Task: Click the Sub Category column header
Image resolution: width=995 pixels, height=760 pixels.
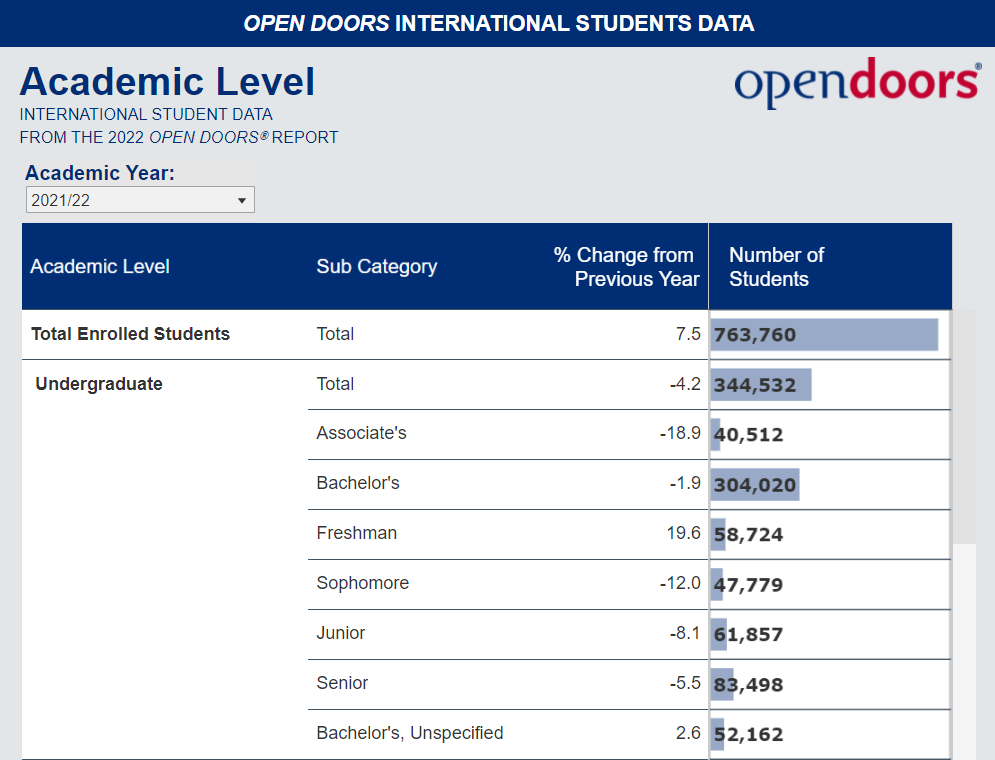Action: [377, 267]
